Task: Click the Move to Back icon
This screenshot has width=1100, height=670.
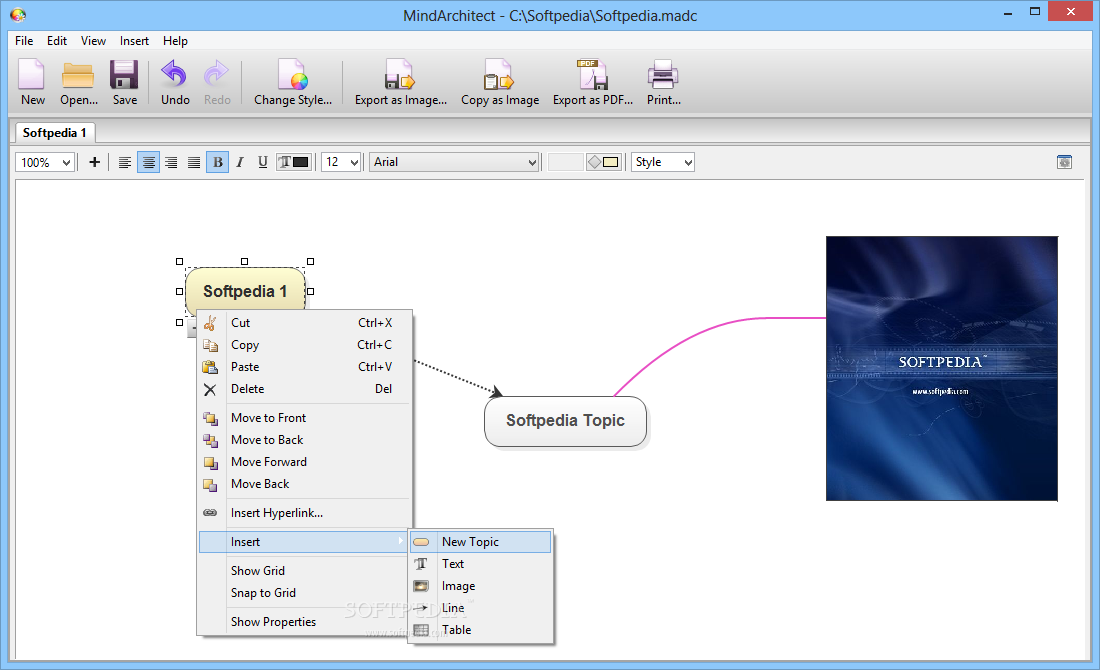Action: 210,440
